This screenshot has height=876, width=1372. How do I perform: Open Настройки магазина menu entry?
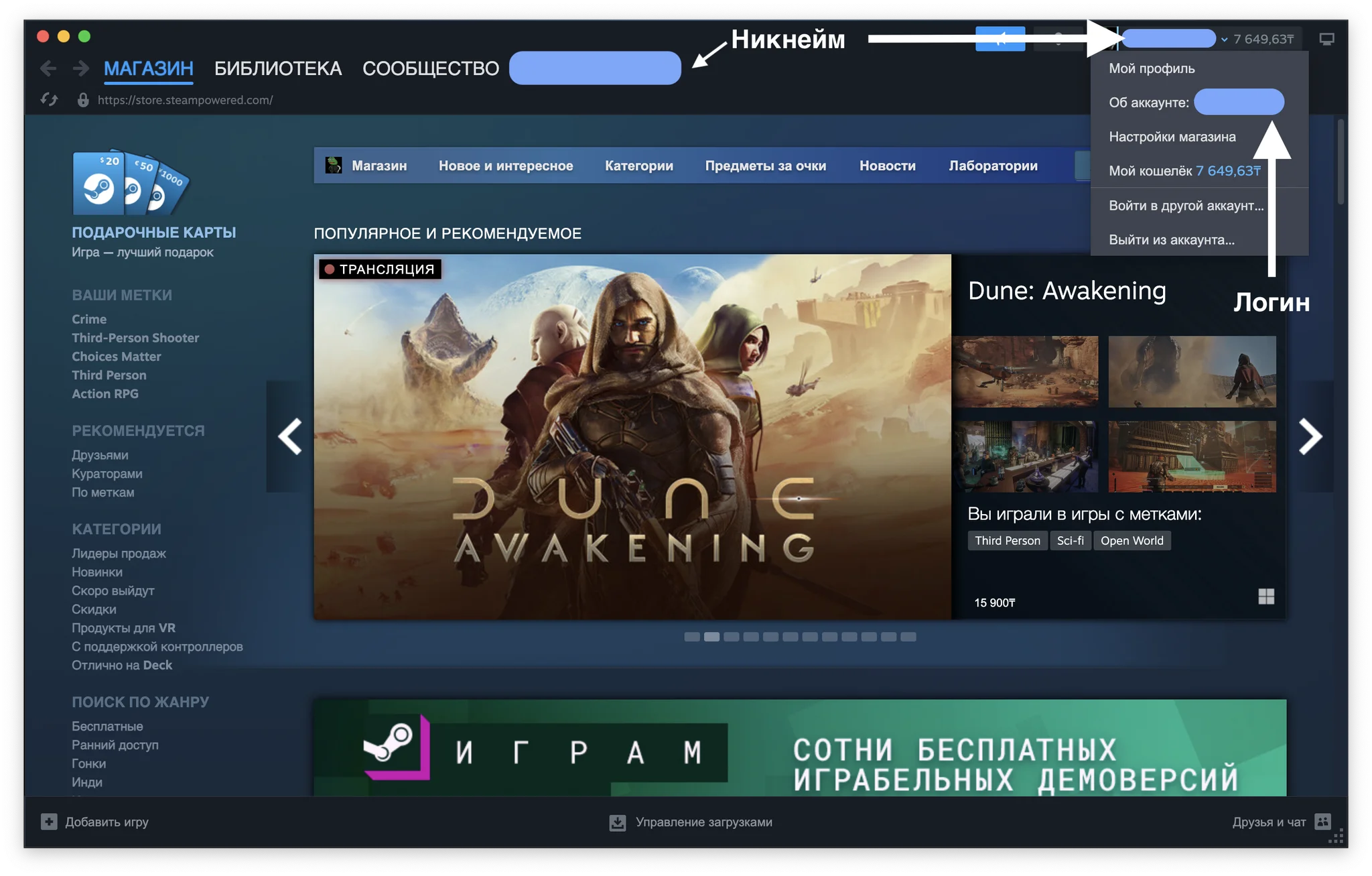tap(1199, 137)
